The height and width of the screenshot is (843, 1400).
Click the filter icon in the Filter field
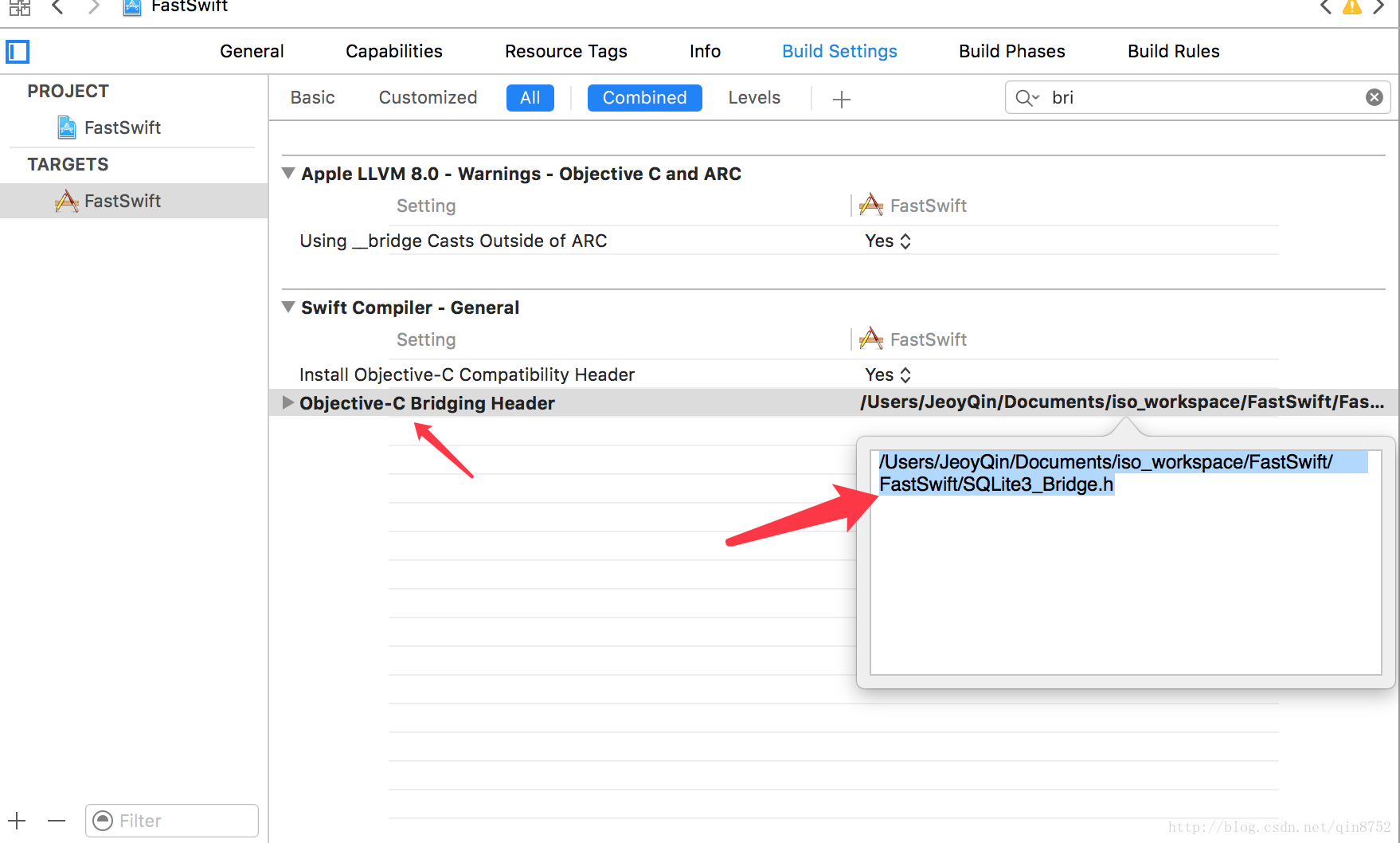pos(103,821)
